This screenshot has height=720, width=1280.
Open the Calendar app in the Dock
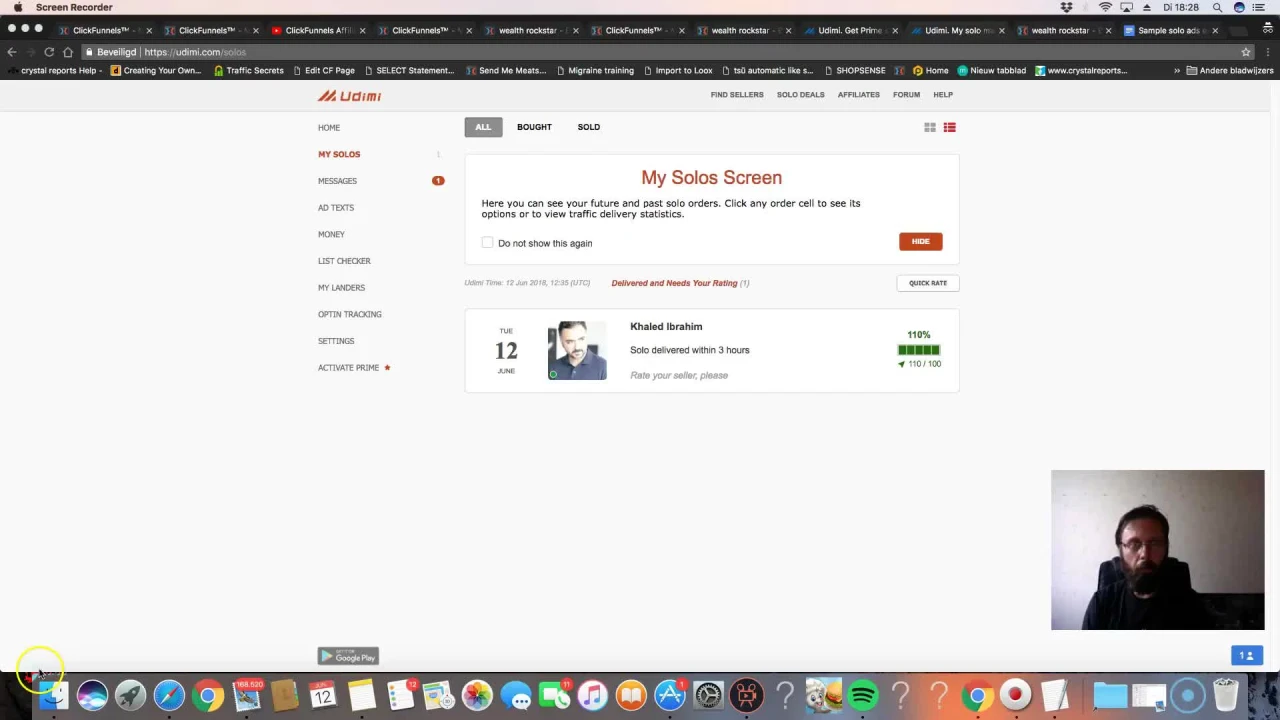pyautogui.click(x=322, y=695)
